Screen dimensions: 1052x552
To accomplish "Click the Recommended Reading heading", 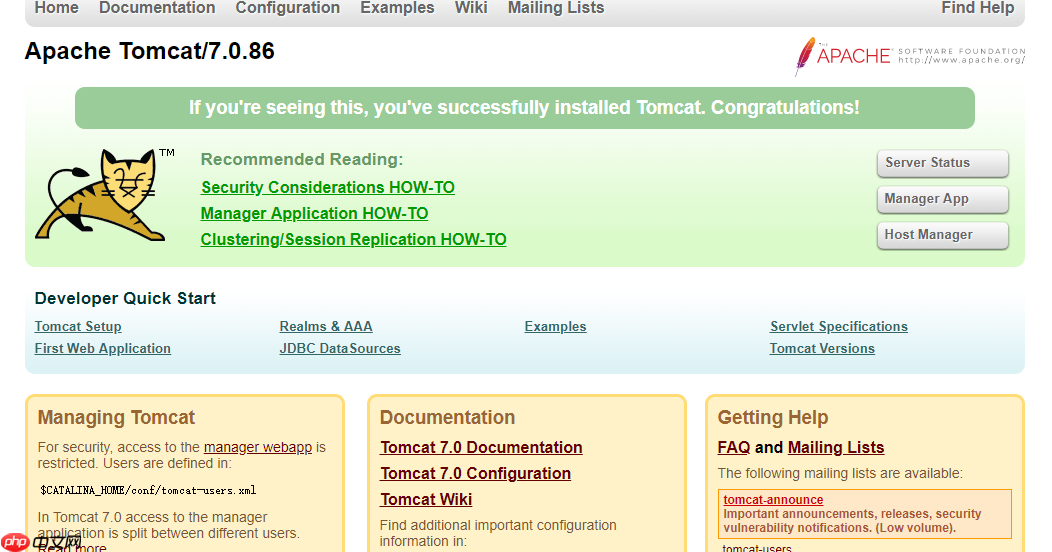I will [302, 160].
